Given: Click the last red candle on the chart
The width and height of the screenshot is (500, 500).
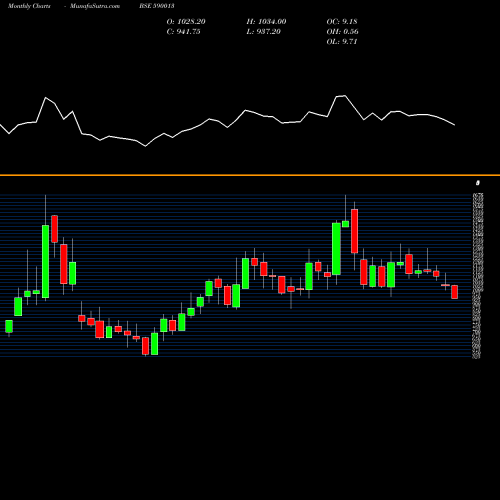Looking at the screenshot, I should (455, 292).
